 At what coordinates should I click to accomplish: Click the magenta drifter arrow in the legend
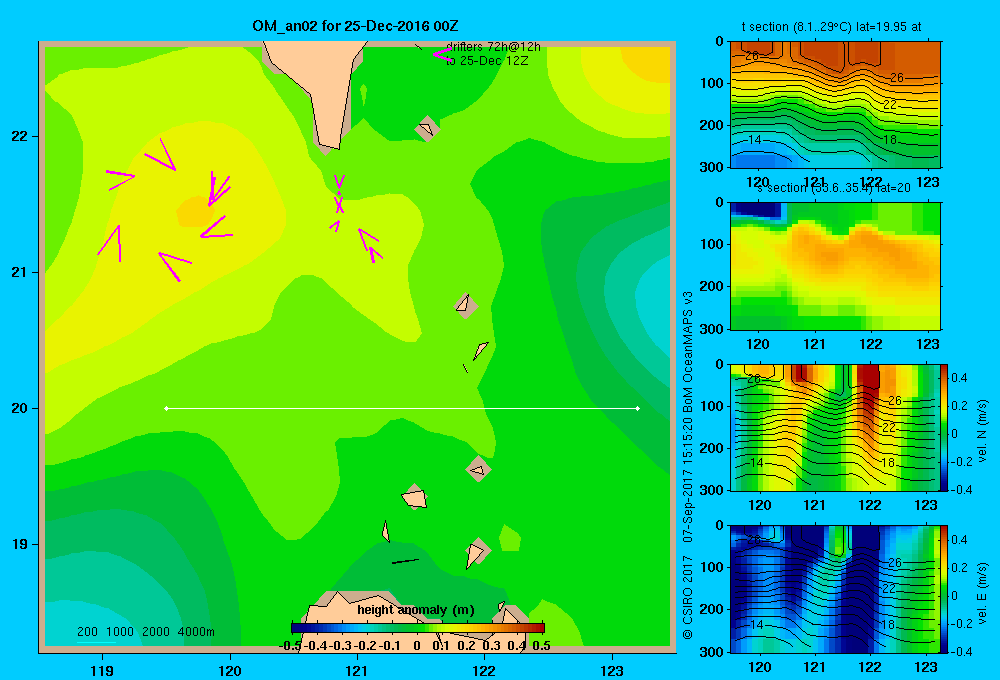pos(442,54)
